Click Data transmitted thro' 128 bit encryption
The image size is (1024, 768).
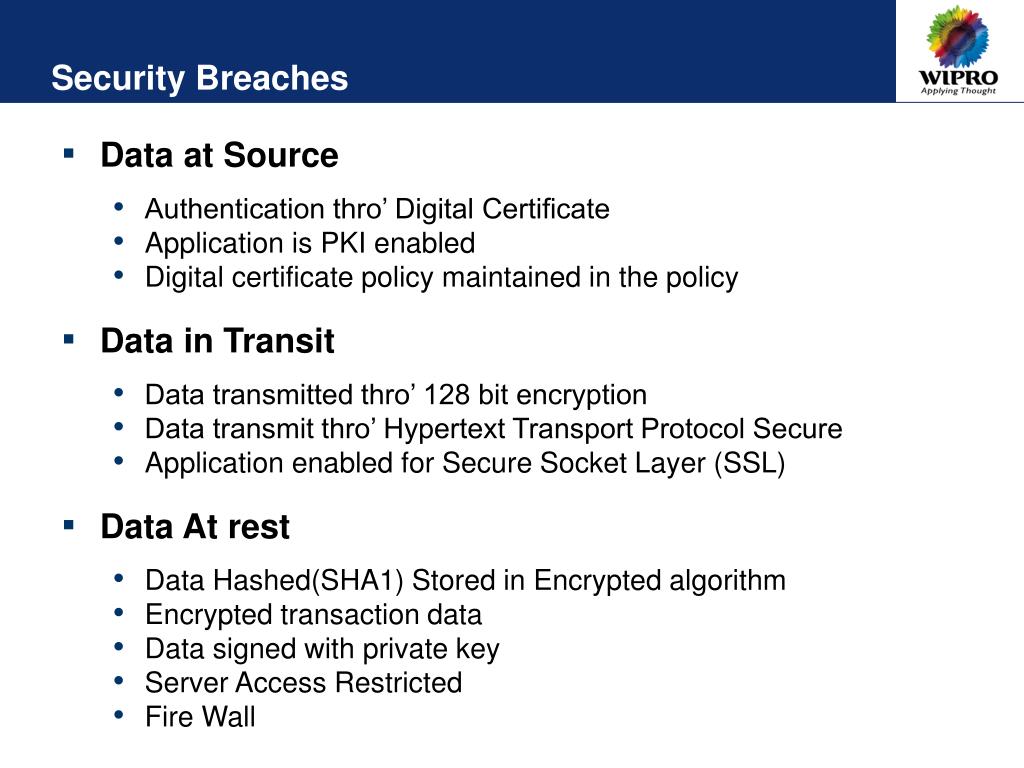tap(396, 395)
